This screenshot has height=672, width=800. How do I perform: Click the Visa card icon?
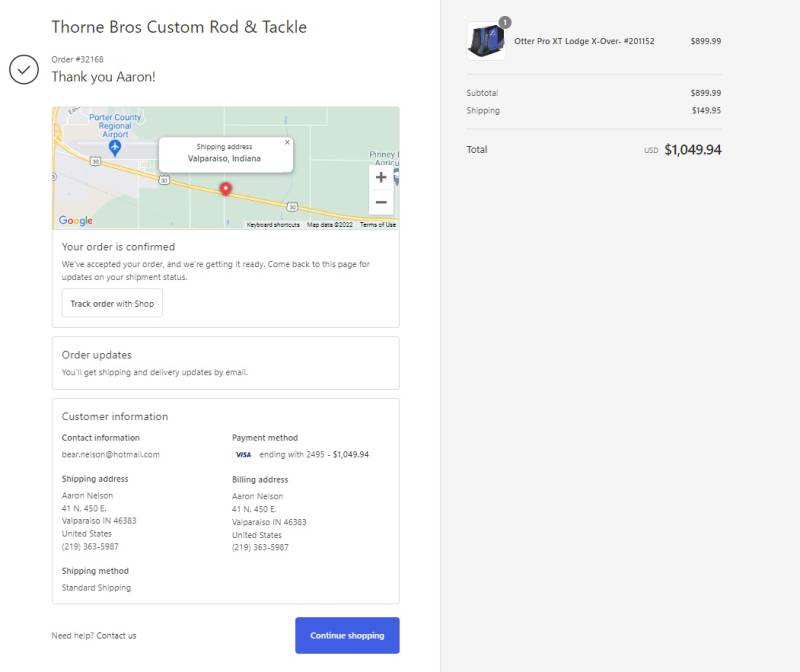(x=243, y=455)
